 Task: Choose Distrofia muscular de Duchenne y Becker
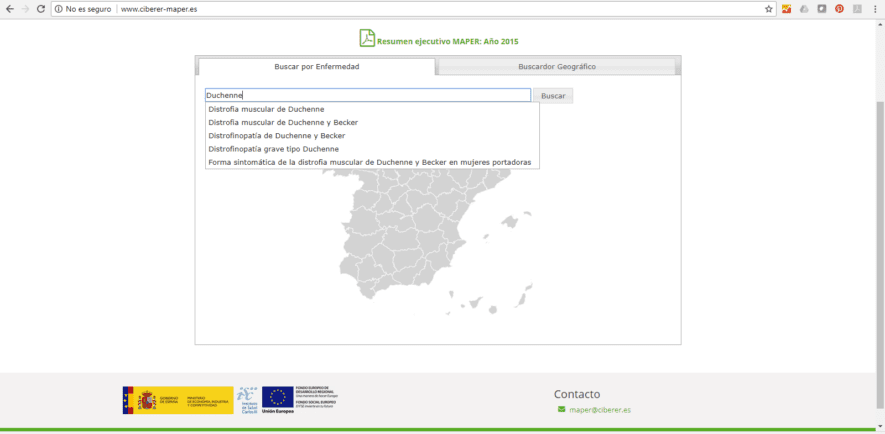pyautogui.click(x=283, y=122)
